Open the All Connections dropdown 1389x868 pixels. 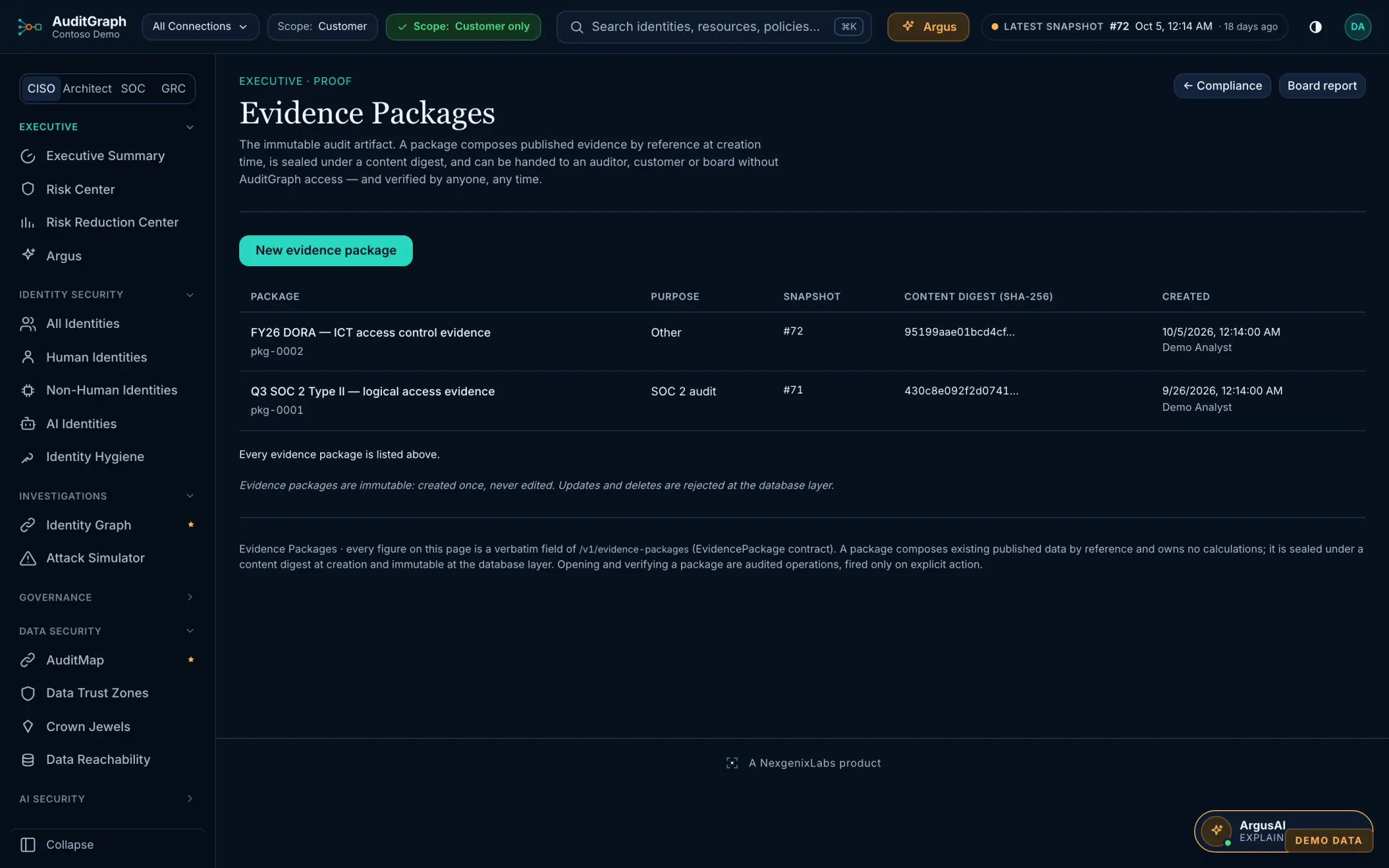200,26
